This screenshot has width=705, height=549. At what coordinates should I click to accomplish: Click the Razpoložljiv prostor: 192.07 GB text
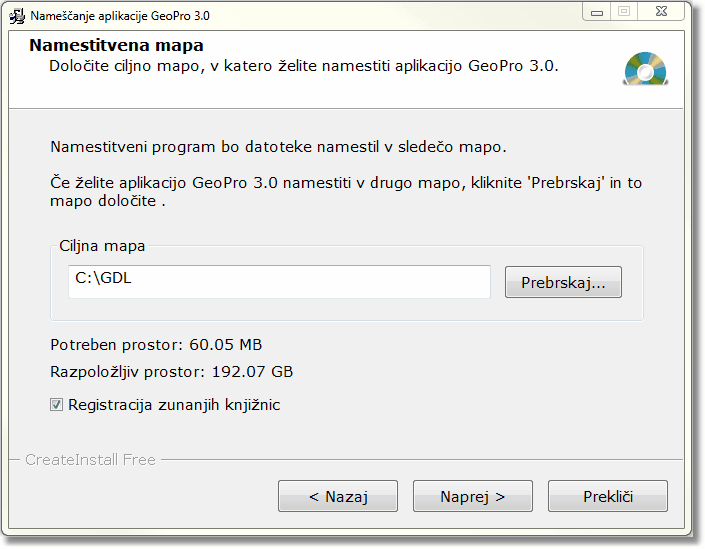pos(172,372)
